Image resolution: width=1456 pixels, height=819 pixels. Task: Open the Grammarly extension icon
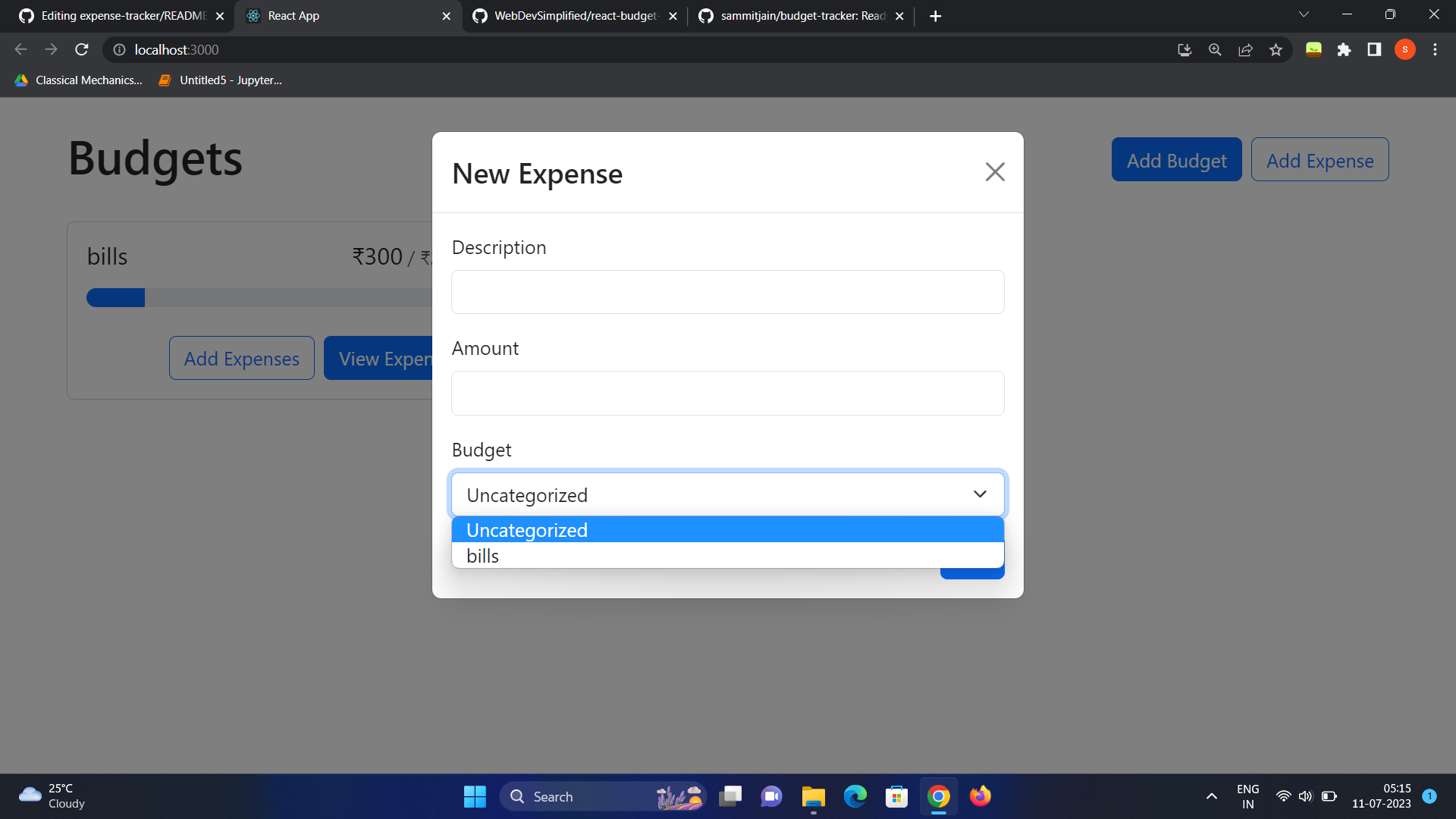[1313, 49]
